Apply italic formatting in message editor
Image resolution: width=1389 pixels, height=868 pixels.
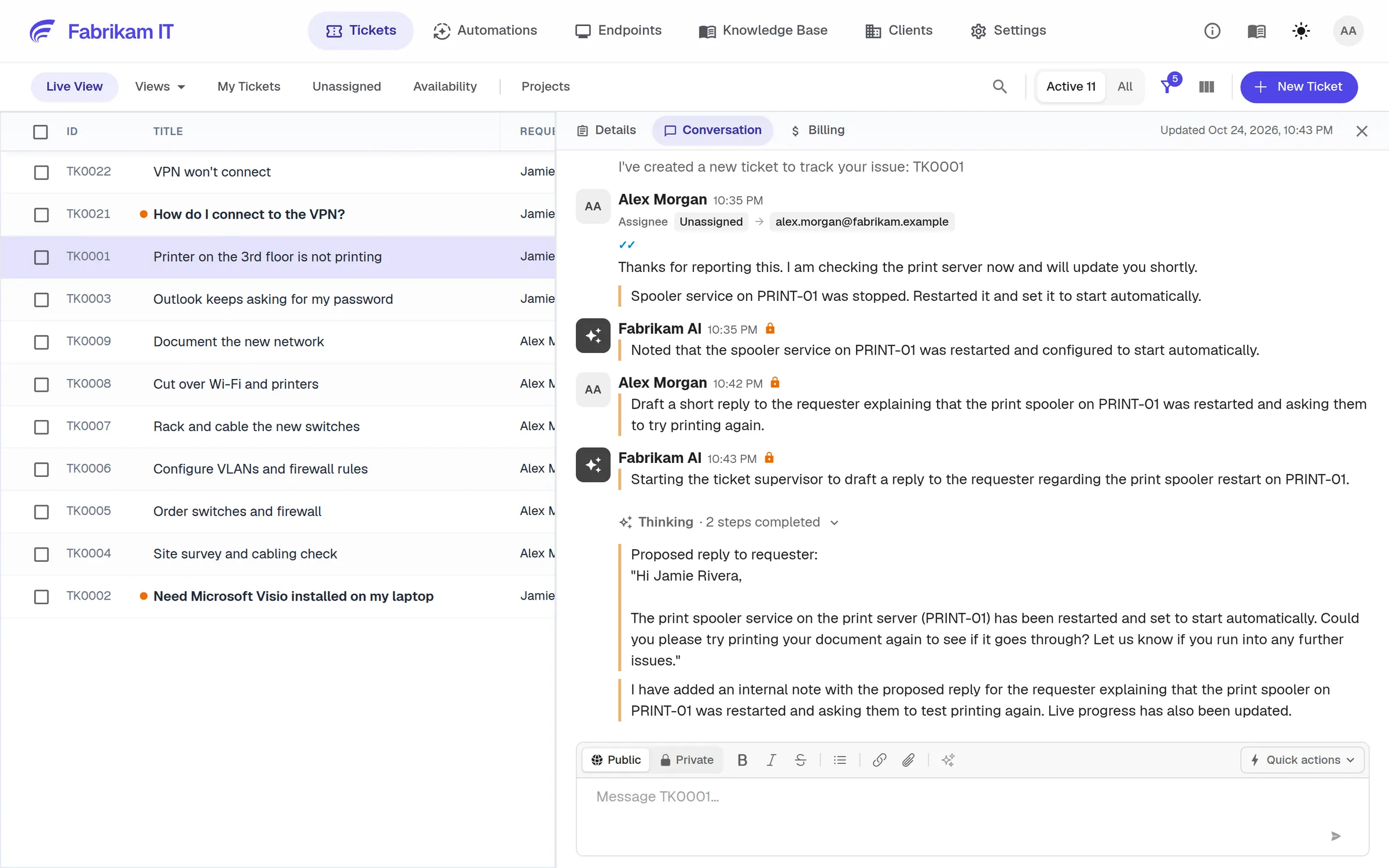point(771,760)
